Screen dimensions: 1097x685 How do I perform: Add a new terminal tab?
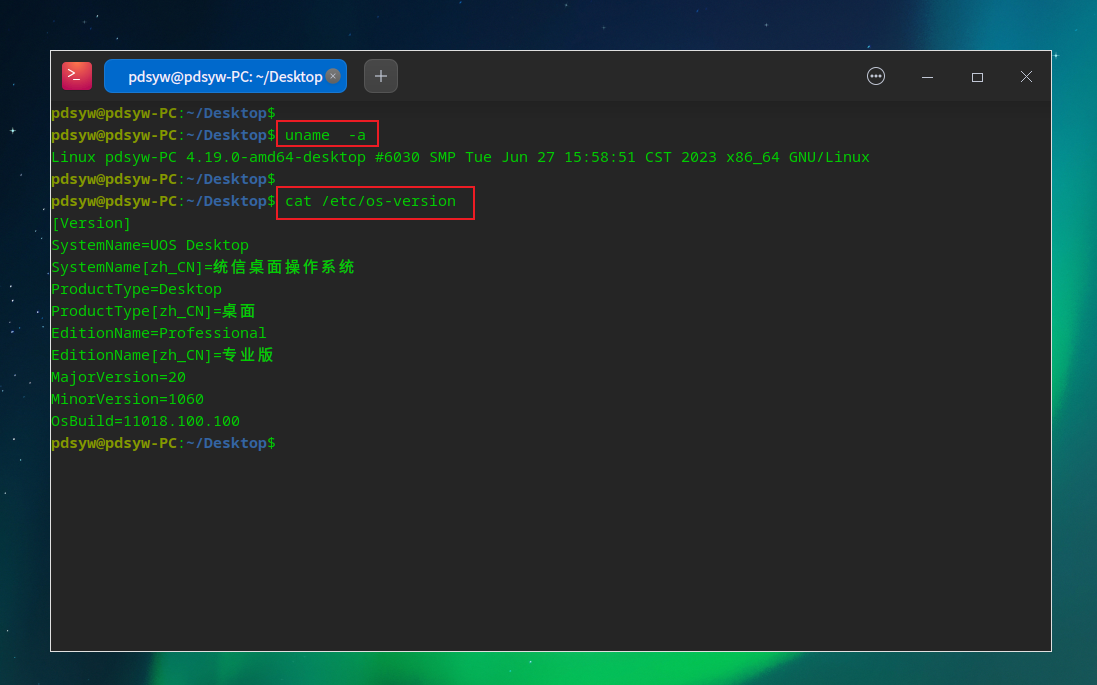click(x=381, y=76)
